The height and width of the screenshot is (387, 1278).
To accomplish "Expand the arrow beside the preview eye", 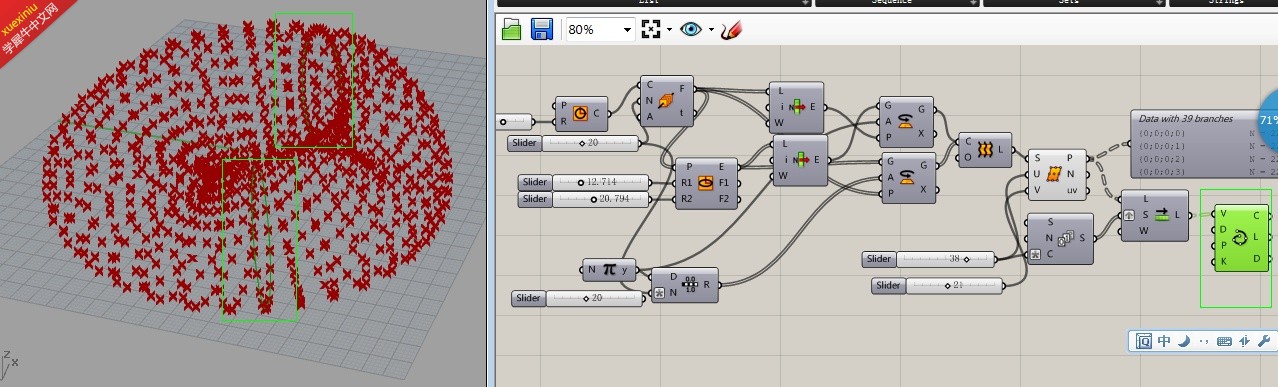I will tap(711, 30).
